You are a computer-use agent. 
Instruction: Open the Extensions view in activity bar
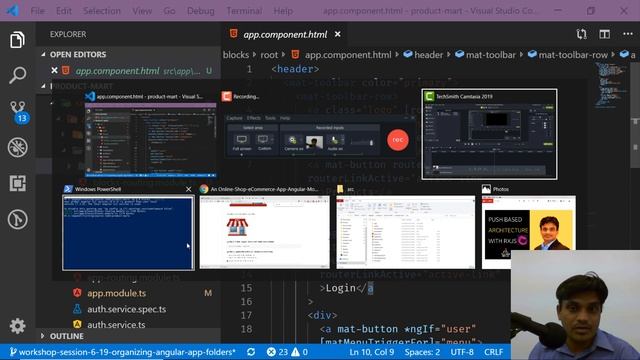18,183
